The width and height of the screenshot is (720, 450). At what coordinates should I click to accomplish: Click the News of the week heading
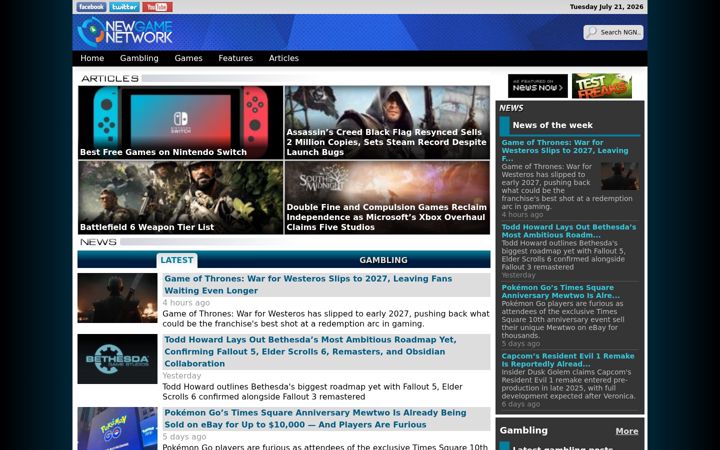(552, 125)
